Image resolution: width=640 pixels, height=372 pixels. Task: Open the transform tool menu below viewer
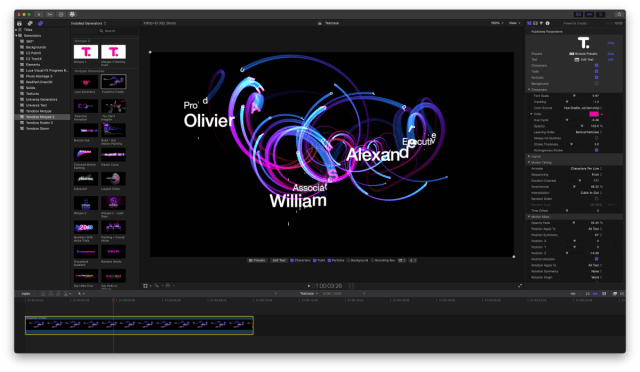(x=147, y=286)
